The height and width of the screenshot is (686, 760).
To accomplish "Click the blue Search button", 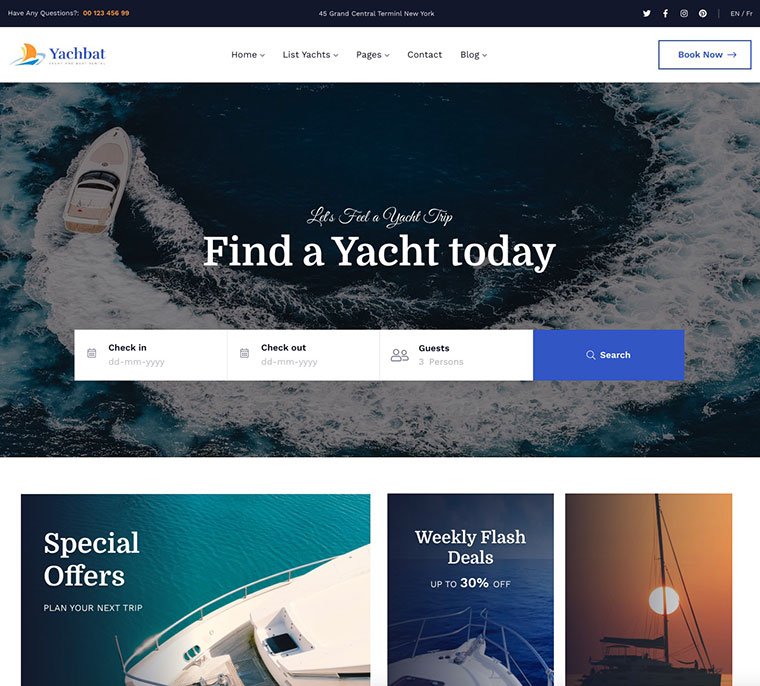I will (609, 355).
